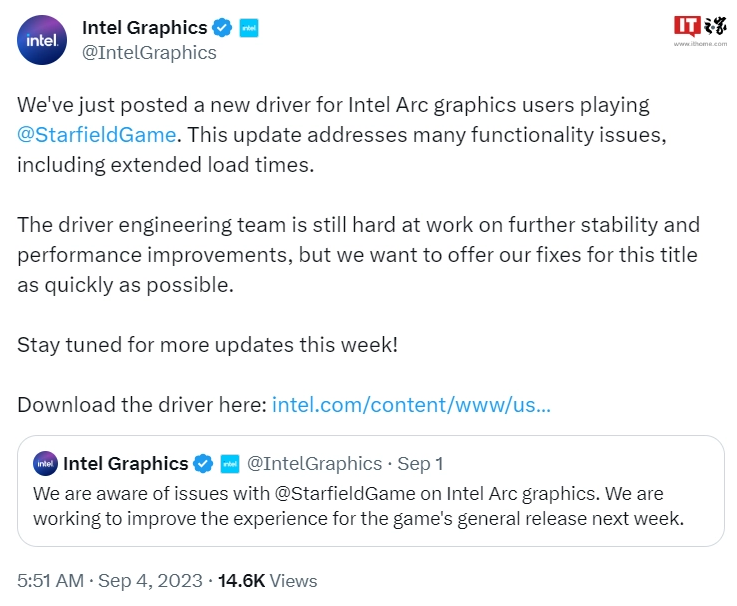The width and height of the screenshot is (737, 606).
Task: Click @StarfieldGame in quoted tweet text
Action: tap(345, 494)
